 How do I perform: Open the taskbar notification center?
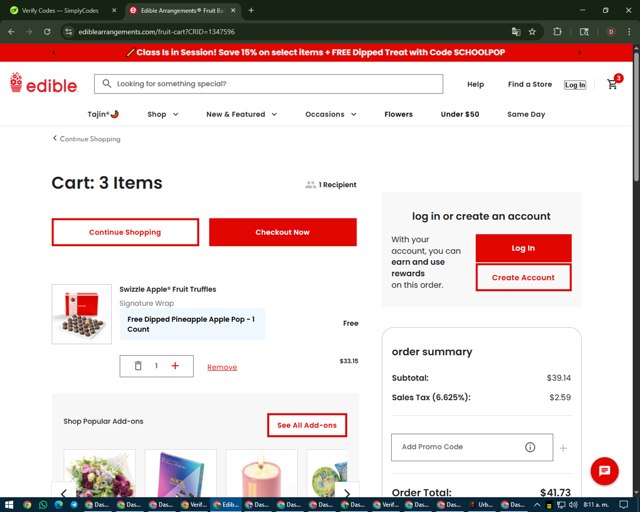[623, 505]
